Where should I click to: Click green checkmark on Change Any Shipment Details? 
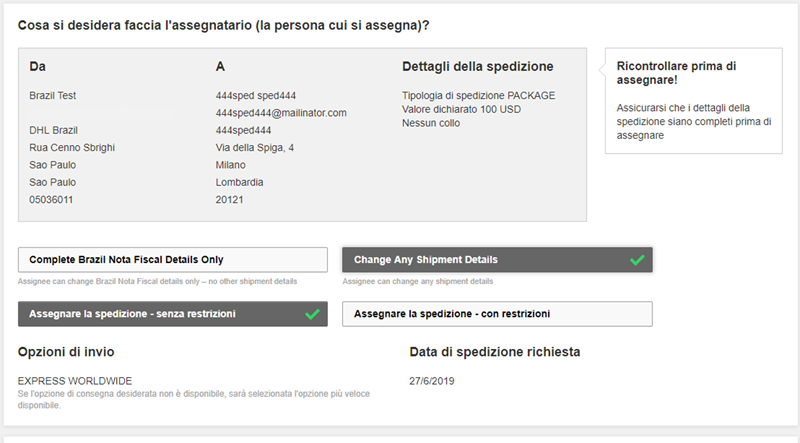637,260
